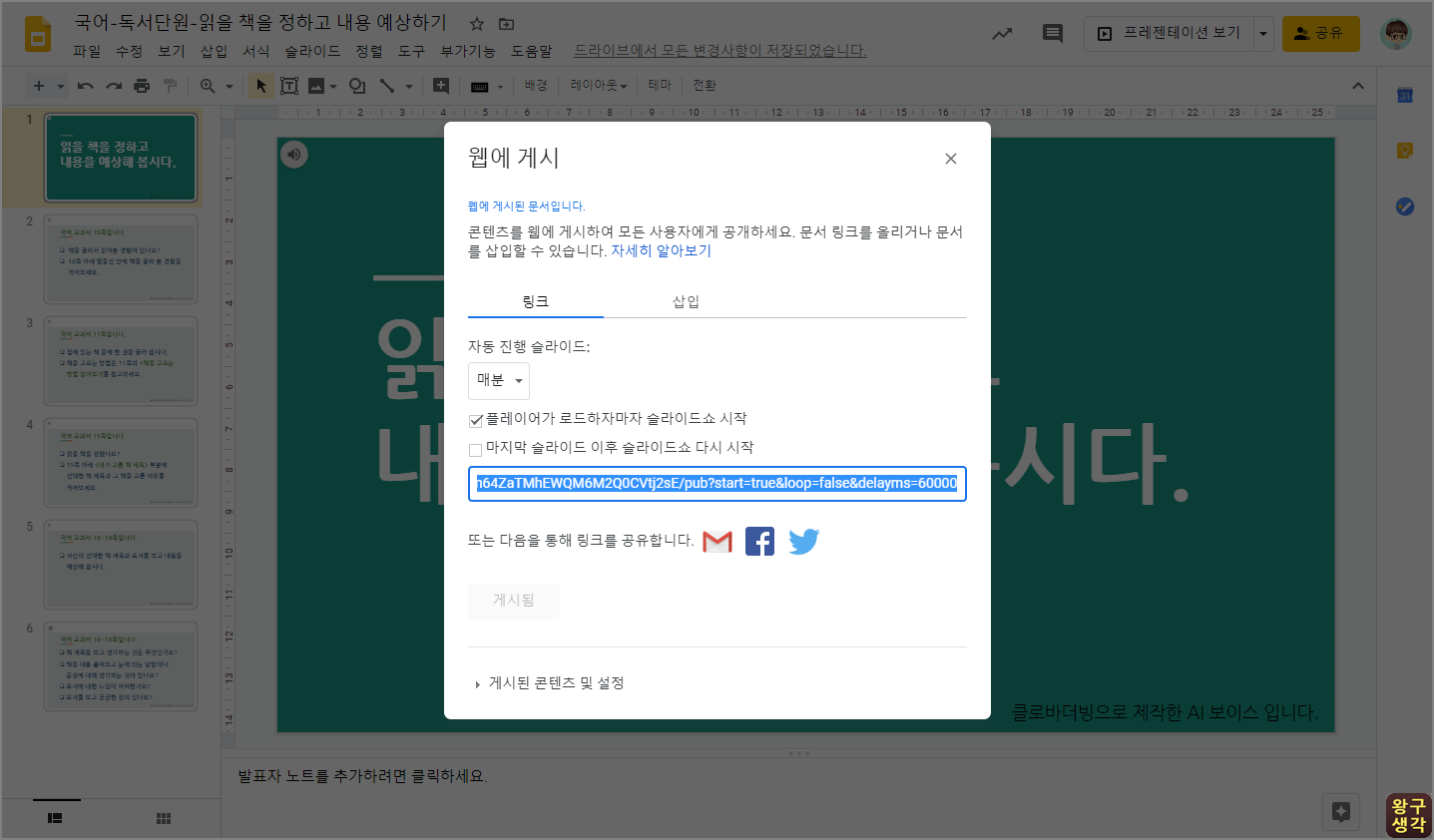Open the 도움말 menu
This screenshot has width=1434, height=840.
[532, 51]
